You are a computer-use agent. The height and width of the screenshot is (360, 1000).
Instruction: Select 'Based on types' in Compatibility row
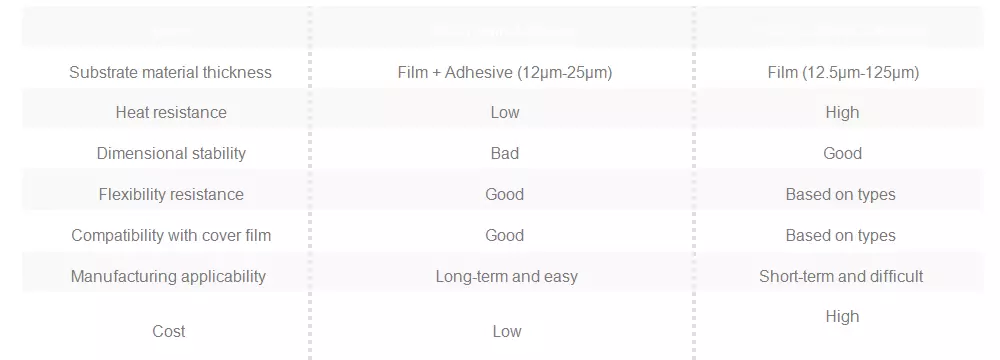[841, 235]
